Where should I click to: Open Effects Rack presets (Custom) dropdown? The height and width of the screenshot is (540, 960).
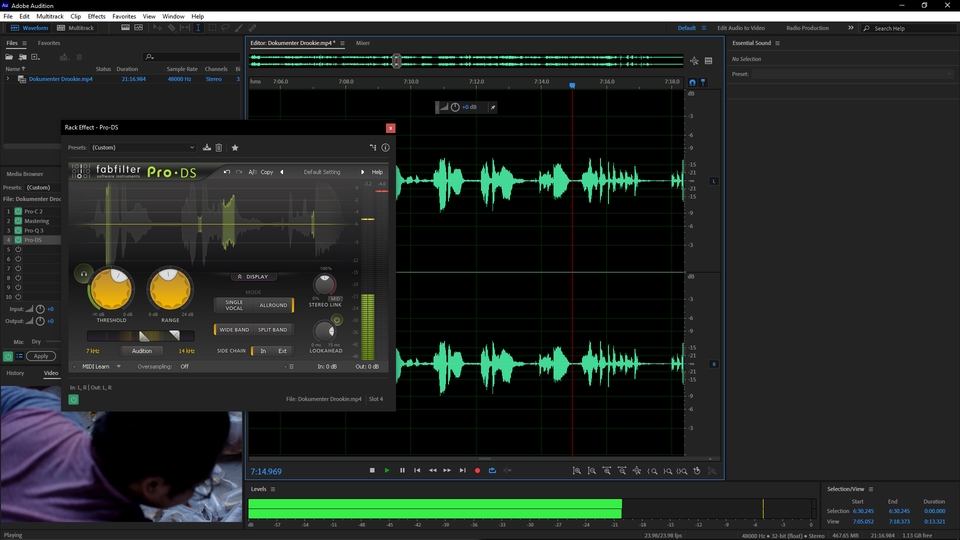click(43, 187)
